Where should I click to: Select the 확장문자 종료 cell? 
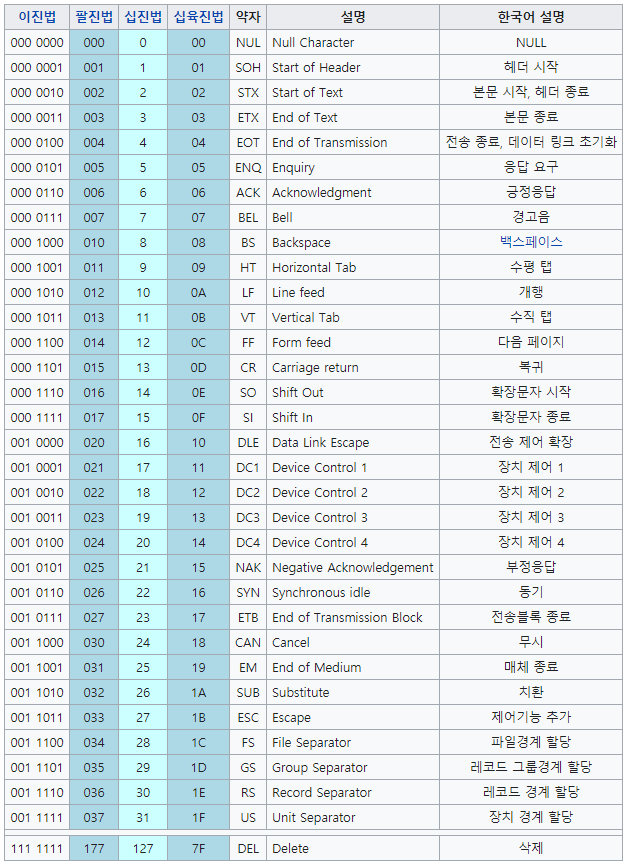tap(531, 417)
